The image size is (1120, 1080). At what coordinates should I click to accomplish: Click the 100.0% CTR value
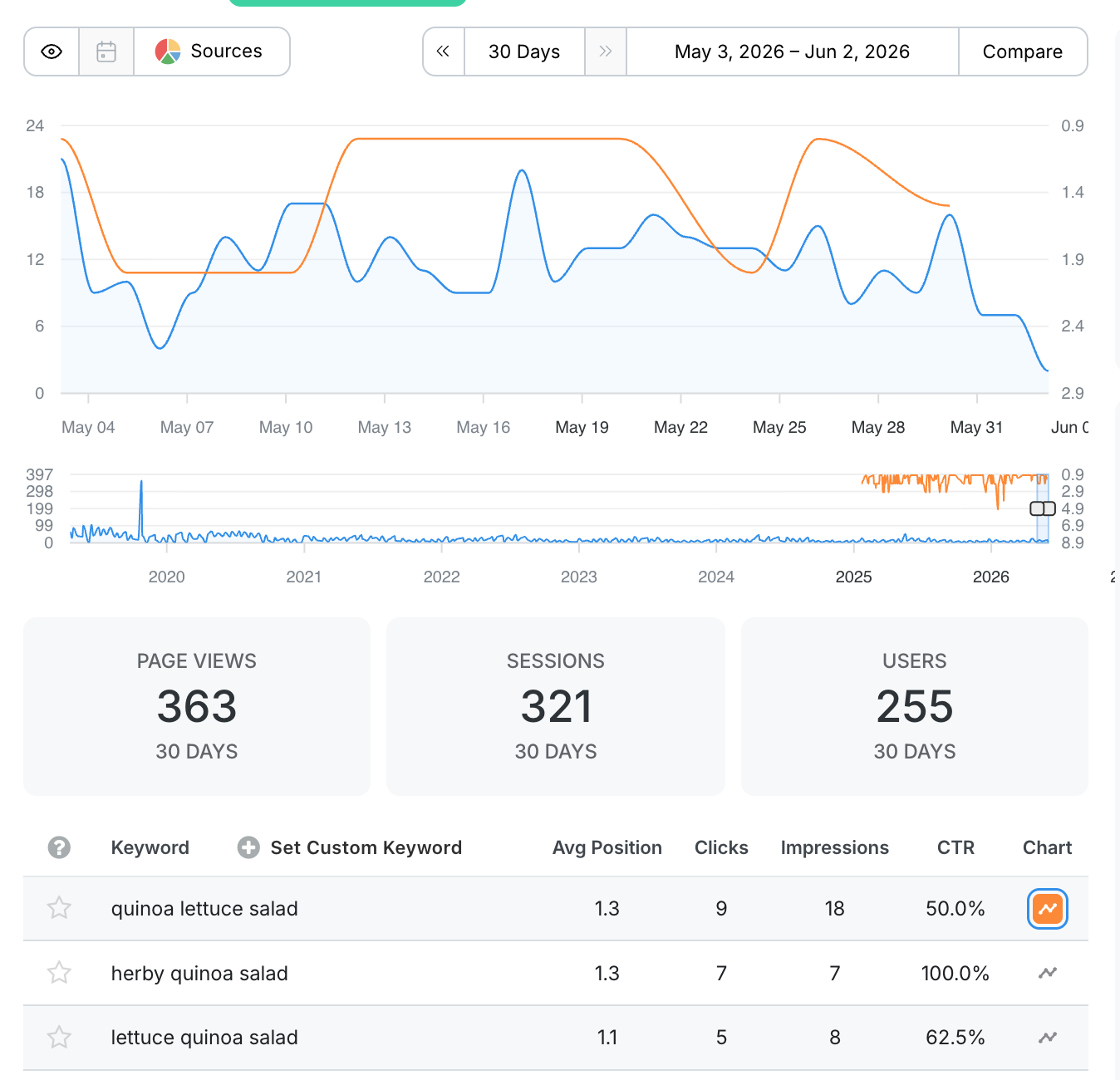pos(955,974)
